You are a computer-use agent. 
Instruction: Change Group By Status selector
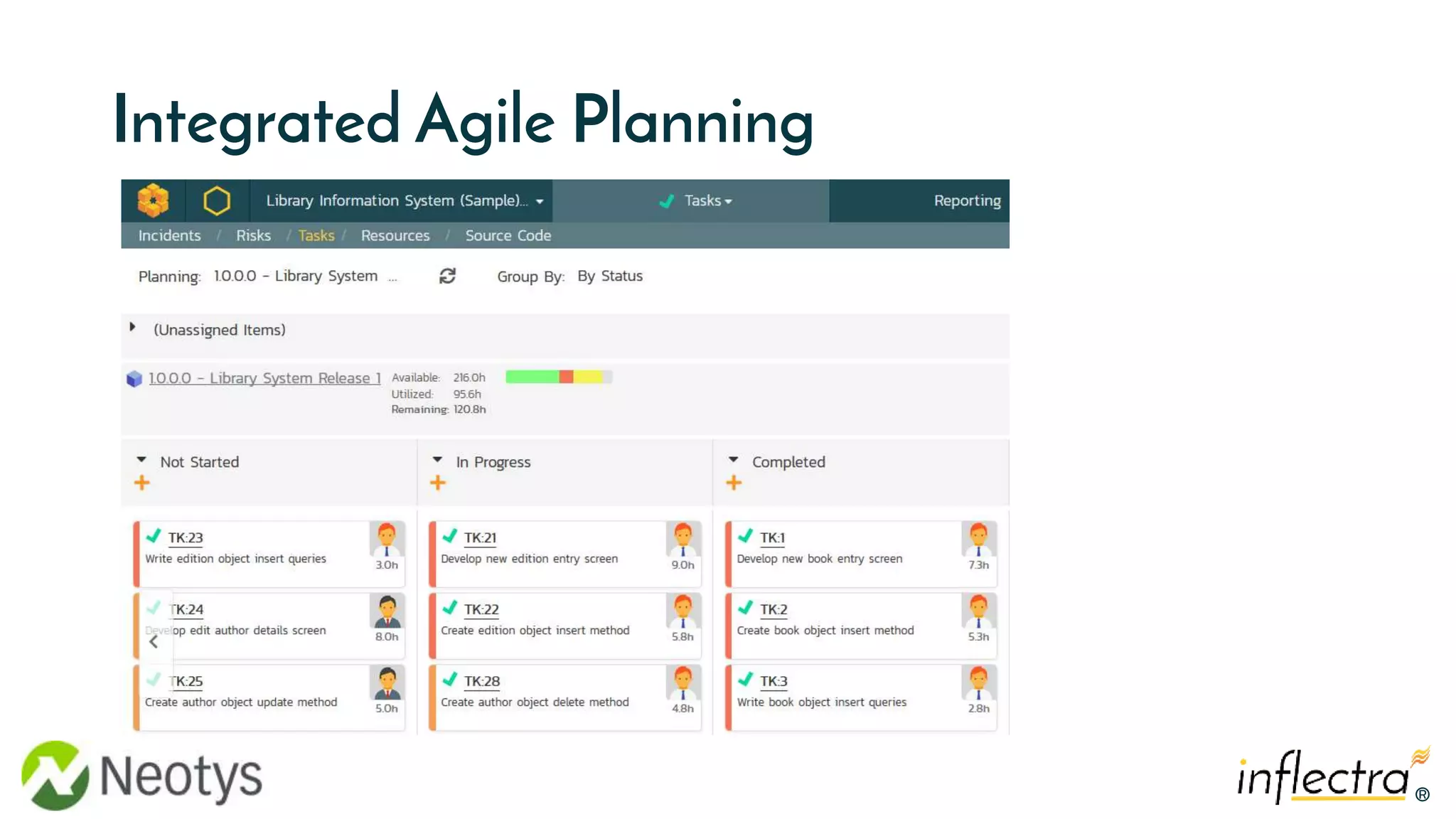(x=610, y=276)
